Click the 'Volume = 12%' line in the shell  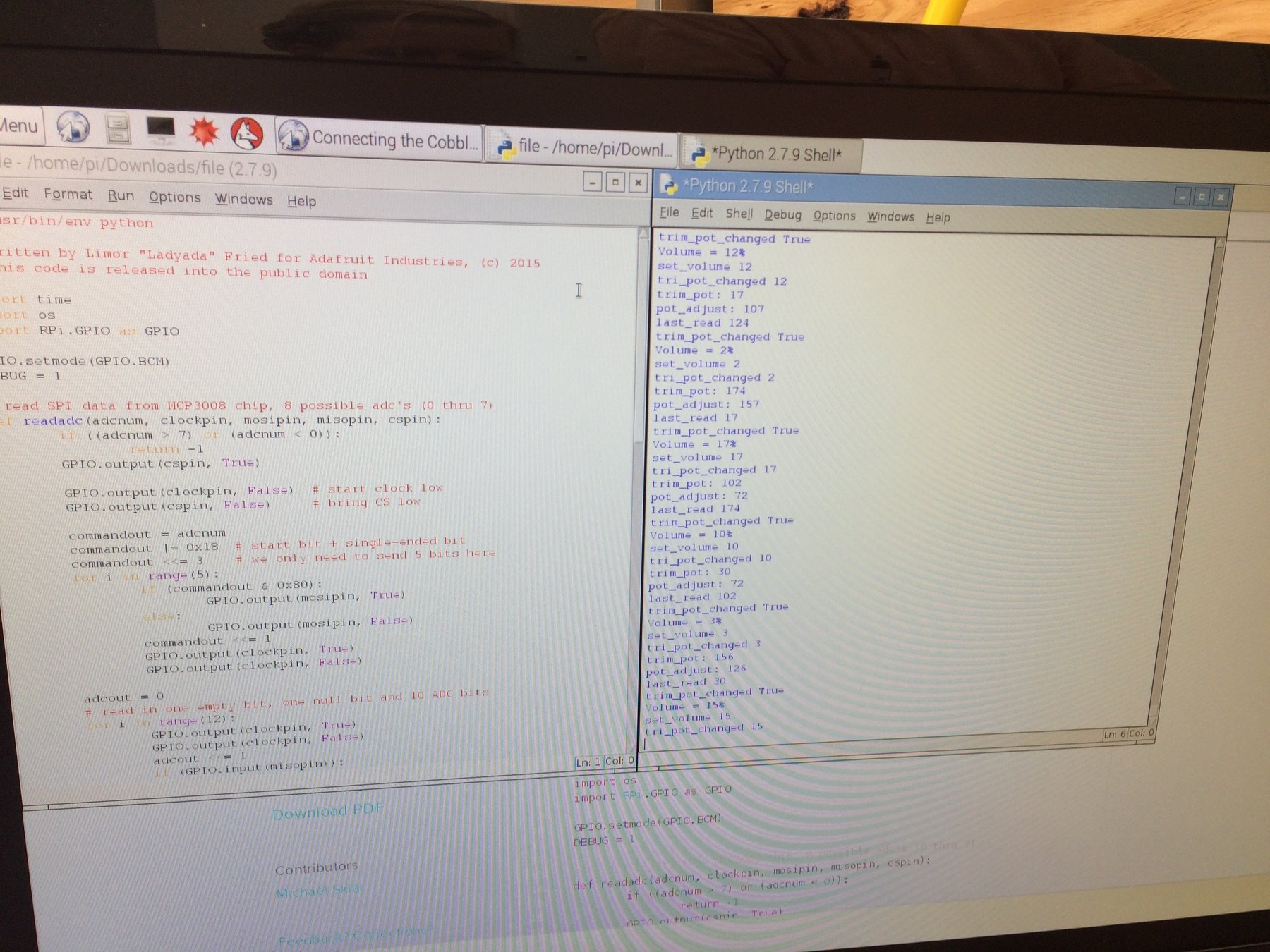(x=701, y=252)
